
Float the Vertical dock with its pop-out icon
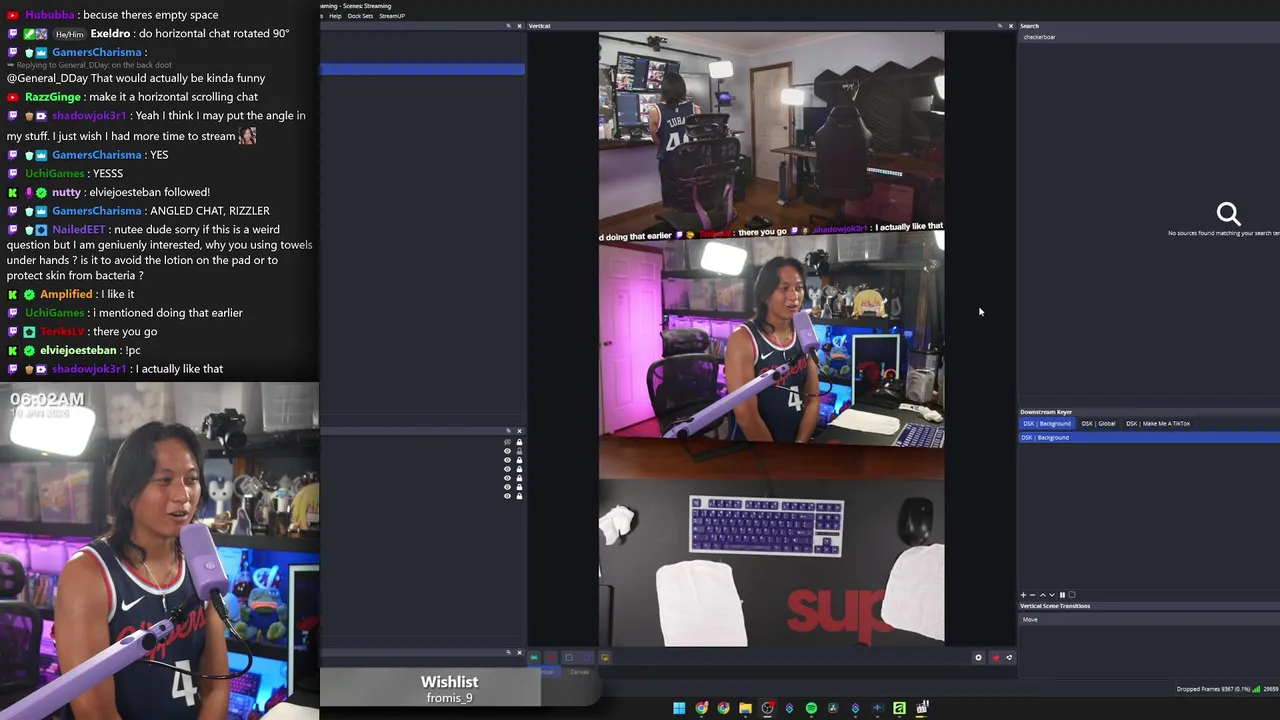coord(999,25)
